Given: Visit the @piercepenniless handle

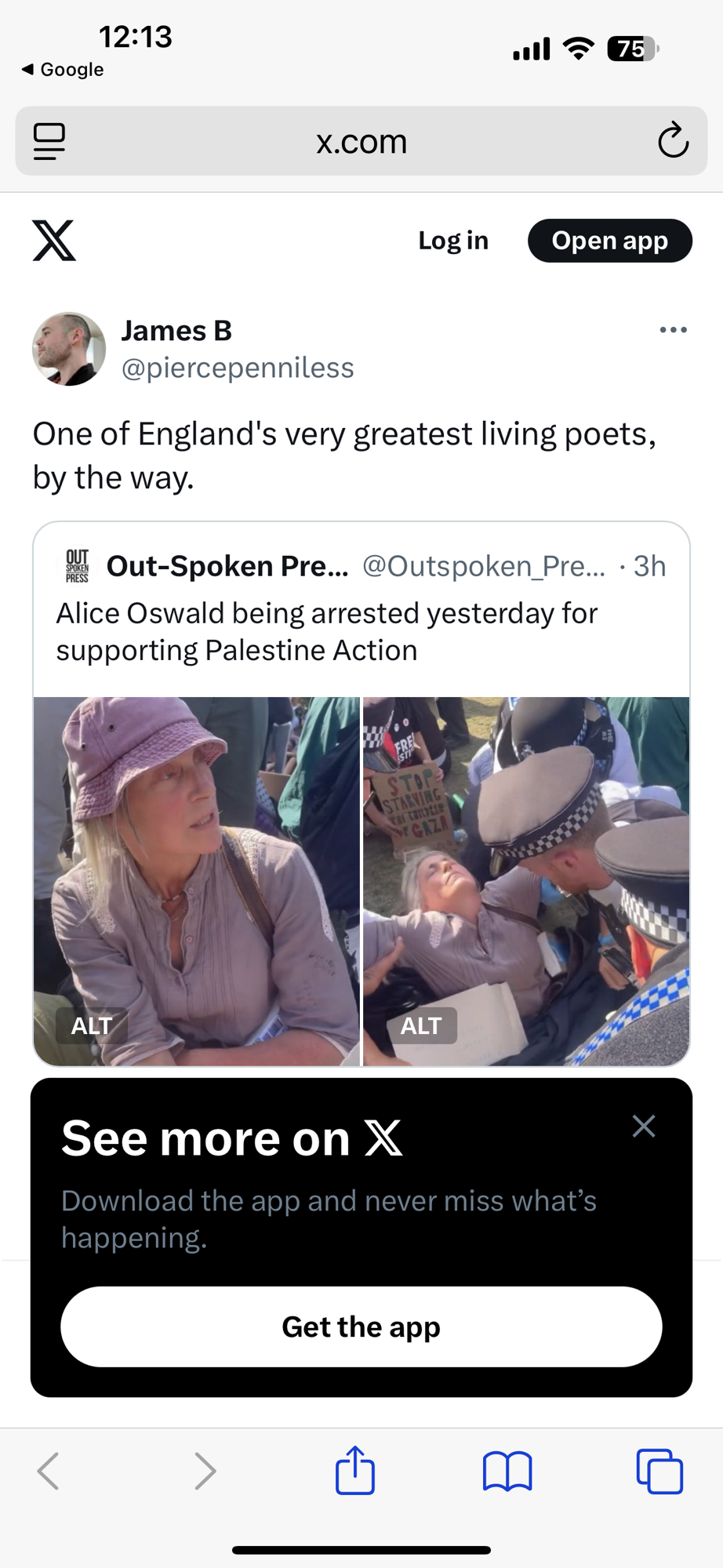Looking at the screenshot, I should [x=238, y=368].
